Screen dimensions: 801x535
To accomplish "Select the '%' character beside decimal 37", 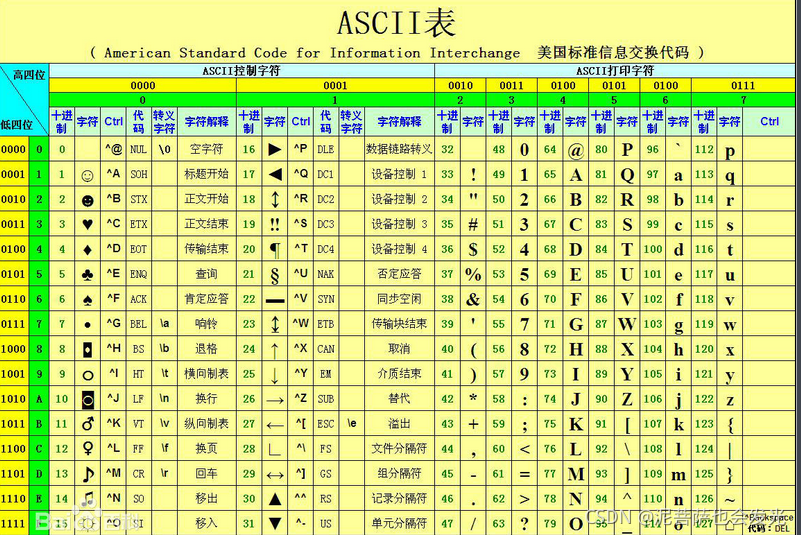I will [x=473, y=275].
